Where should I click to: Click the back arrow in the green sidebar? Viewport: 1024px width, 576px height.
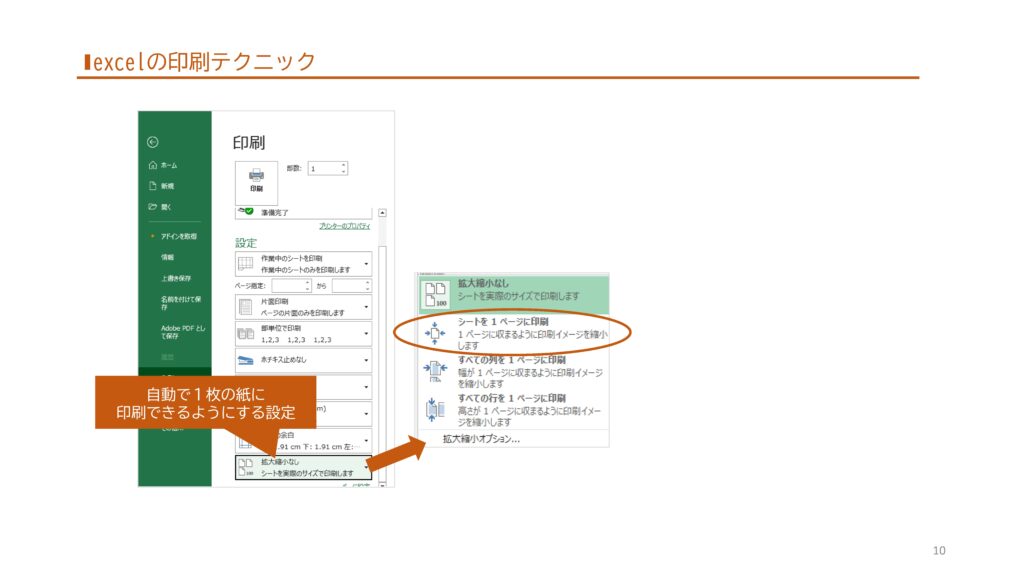152,142
